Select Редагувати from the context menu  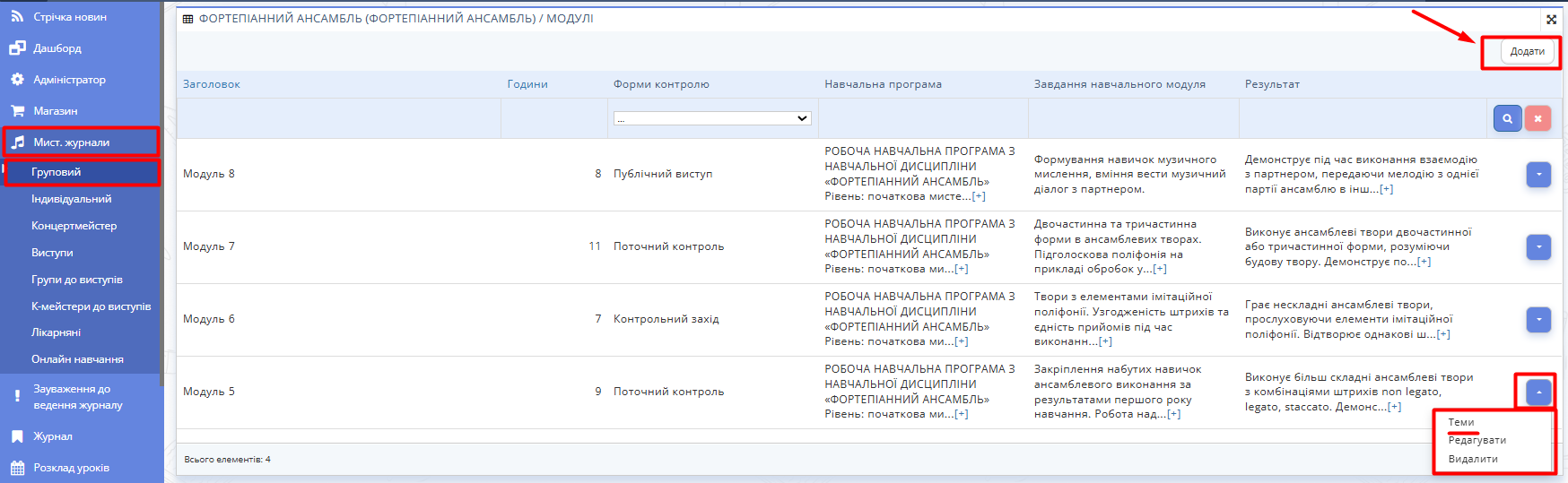(x=1477, y=440)
